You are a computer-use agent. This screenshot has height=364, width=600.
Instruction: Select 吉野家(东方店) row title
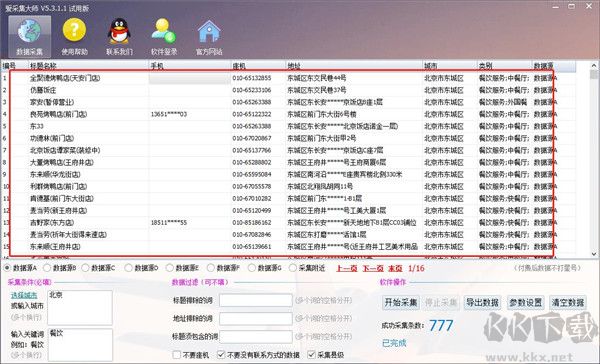[52, 222]
